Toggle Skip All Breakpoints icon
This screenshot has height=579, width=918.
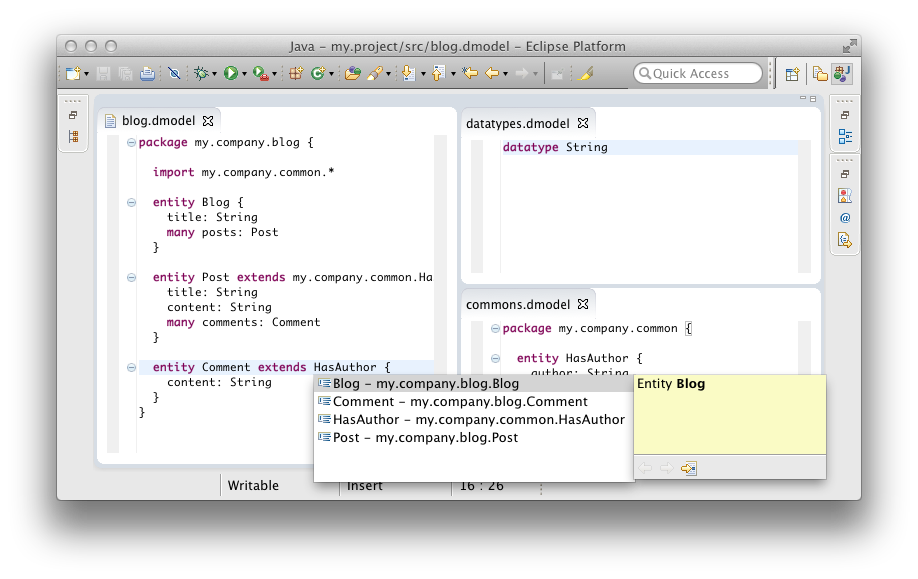174,73
